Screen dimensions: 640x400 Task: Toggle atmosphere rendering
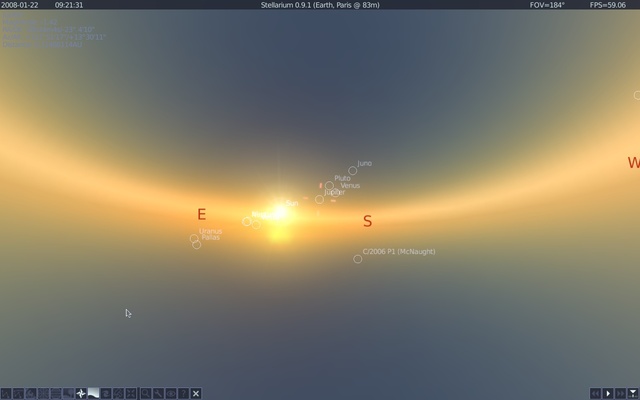[x=93, y=393]
